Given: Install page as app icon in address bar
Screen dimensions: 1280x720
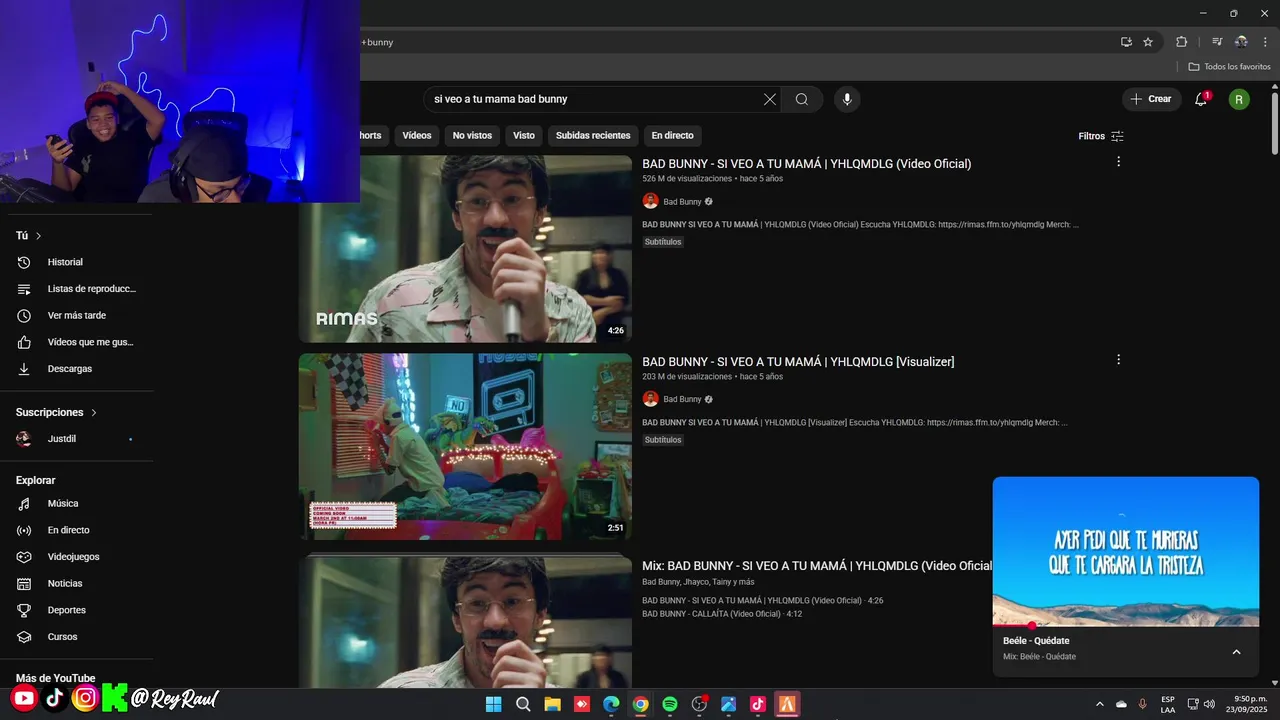Looking at the screenshot, I should 1126,42.
